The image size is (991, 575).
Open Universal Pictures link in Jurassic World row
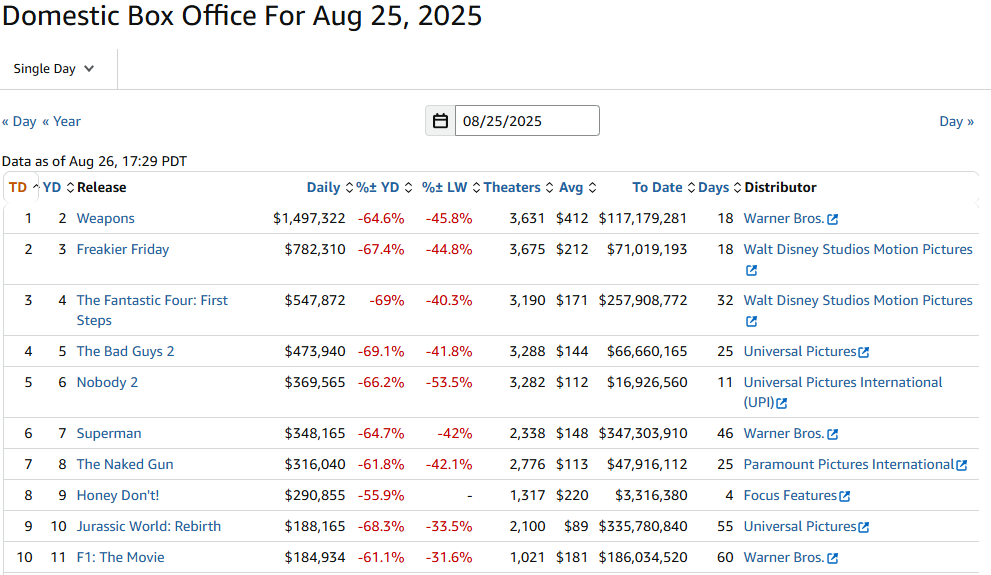pyautogui.click(x=799, y=526)
